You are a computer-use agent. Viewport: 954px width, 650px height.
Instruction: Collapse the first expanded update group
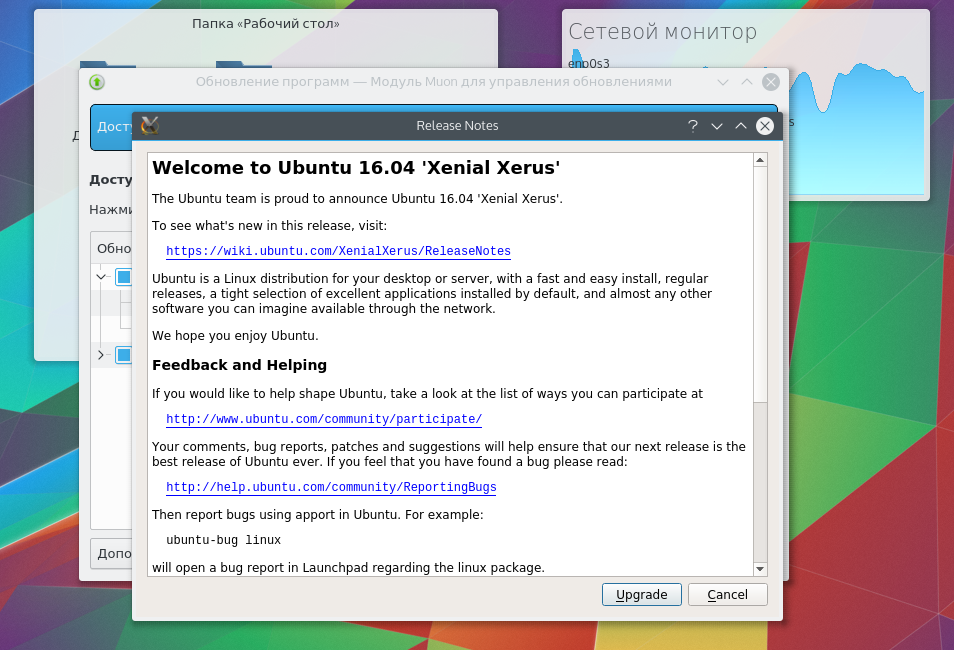pos(101,277)
